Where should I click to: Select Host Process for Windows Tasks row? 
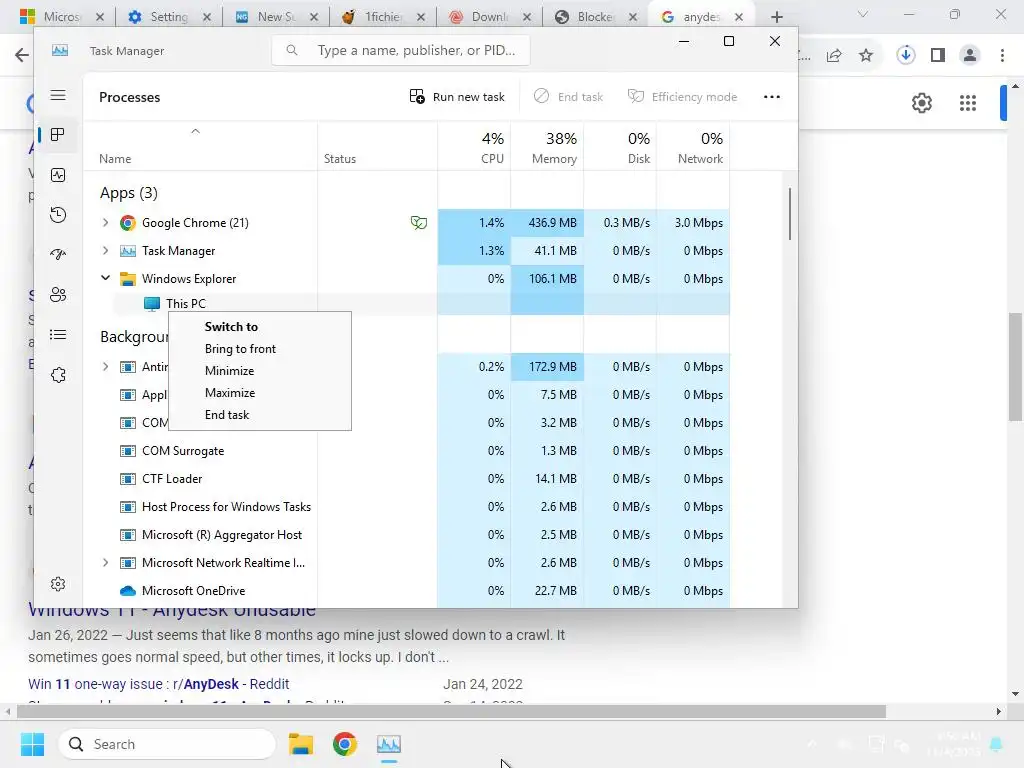click(406, 507)
